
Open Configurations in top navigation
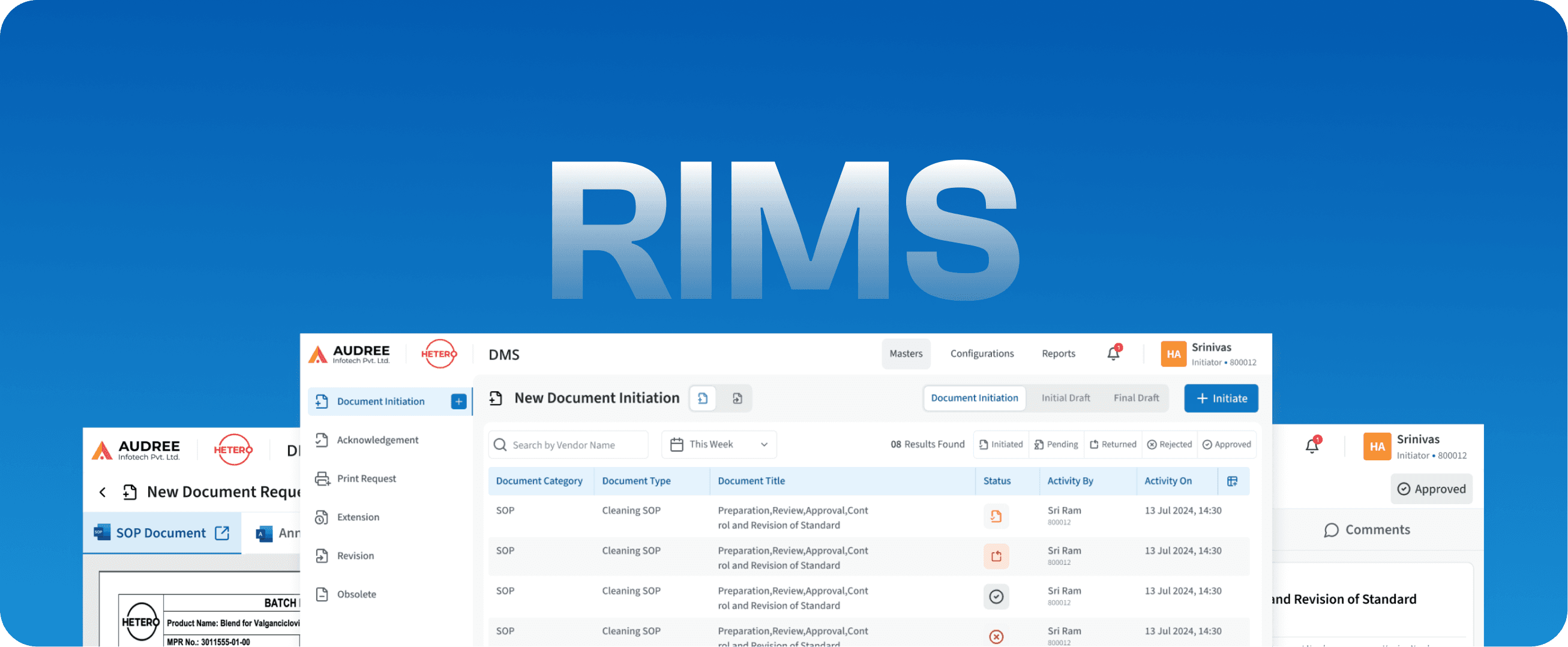[x=982, y=354]
